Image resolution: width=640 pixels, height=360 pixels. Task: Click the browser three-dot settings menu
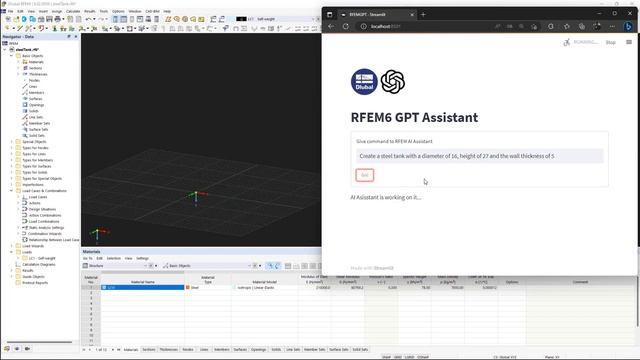click(612, 26)
